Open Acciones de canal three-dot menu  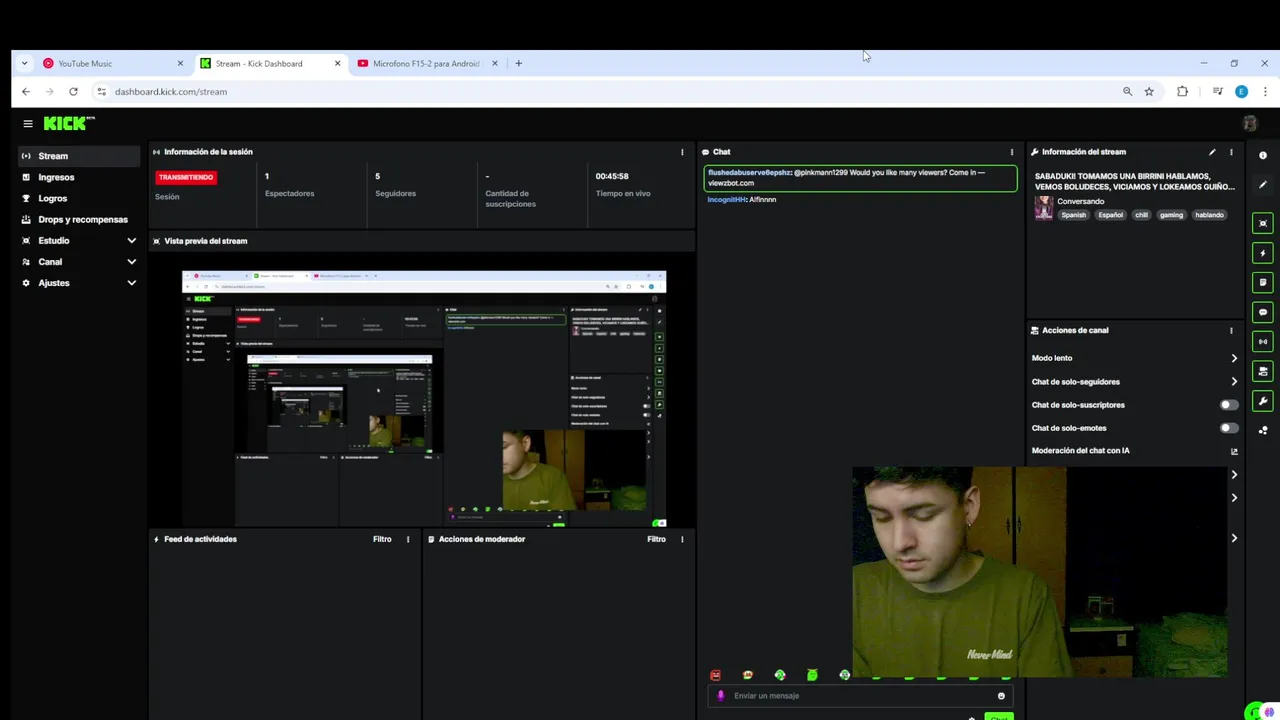tap(1231, 330)
